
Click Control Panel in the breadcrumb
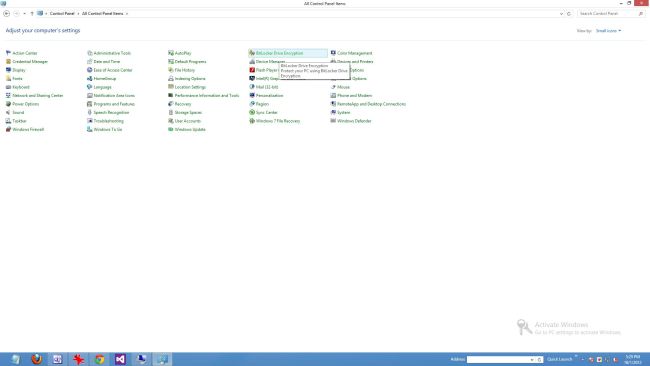click(62, 14)
